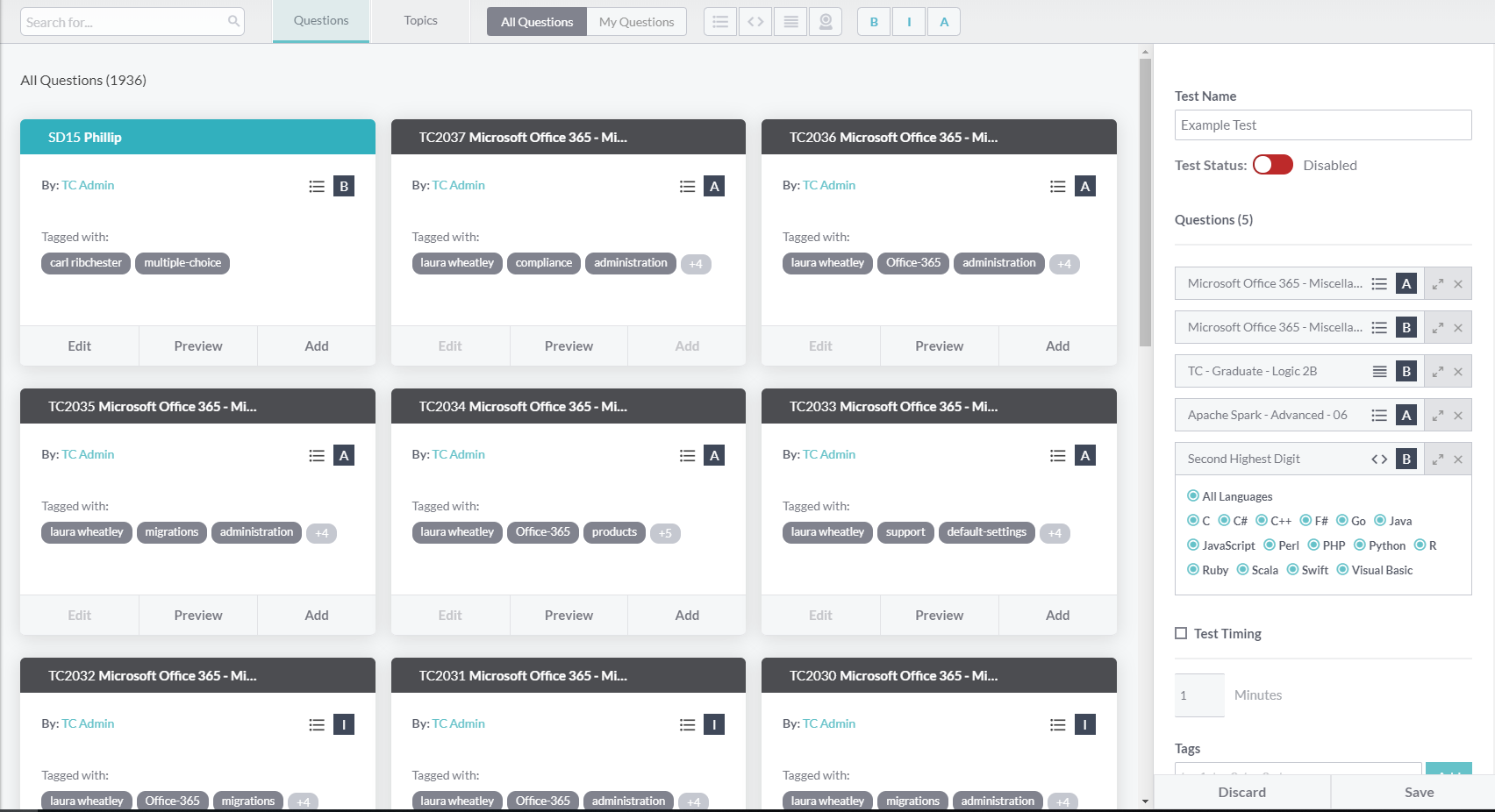The image size is (1495, 812).
Task: Switch to the Topics tab
Action: pos(421,21)
